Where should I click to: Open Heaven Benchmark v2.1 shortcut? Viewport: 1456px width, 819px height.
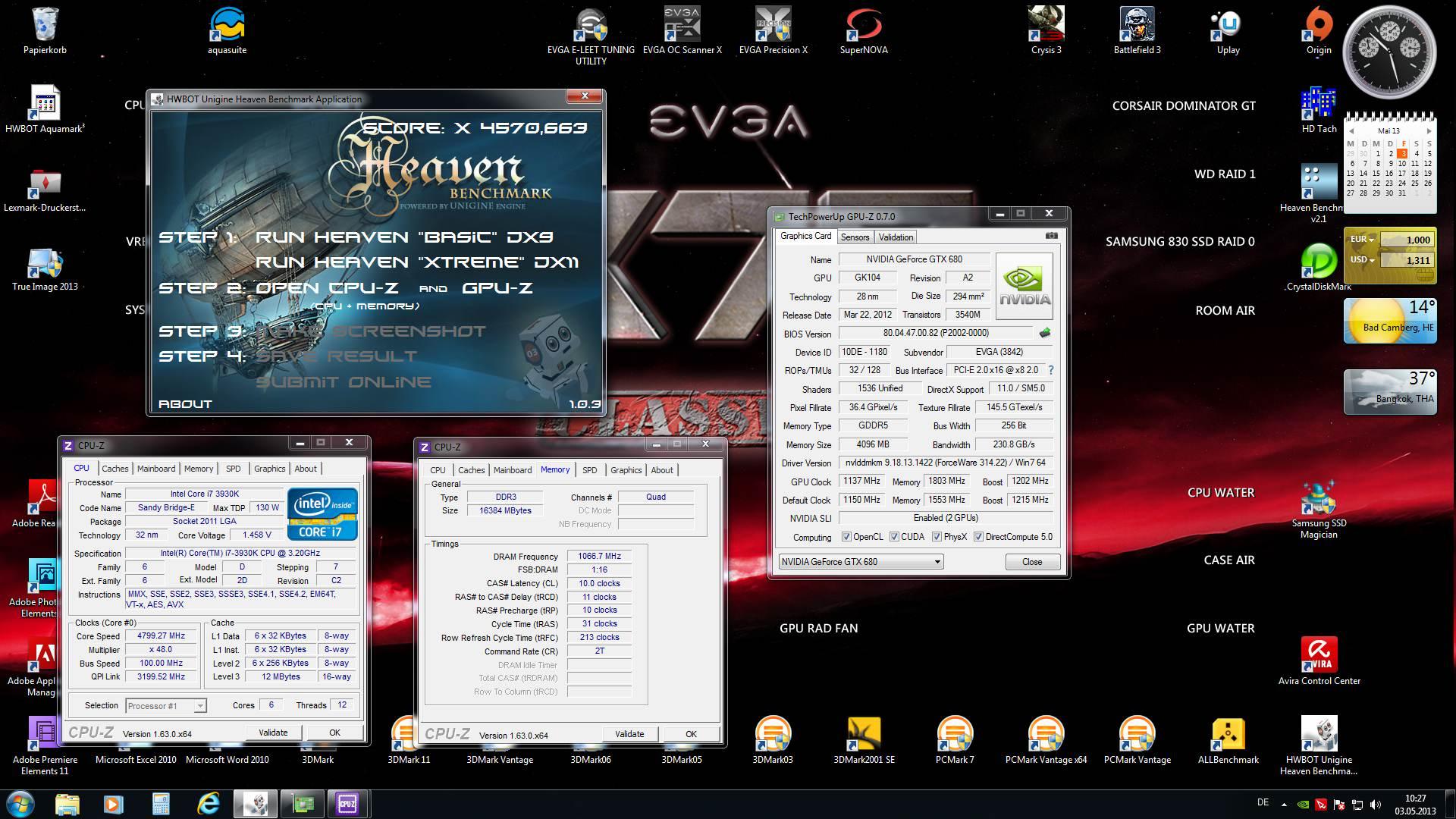[1319, 193]
